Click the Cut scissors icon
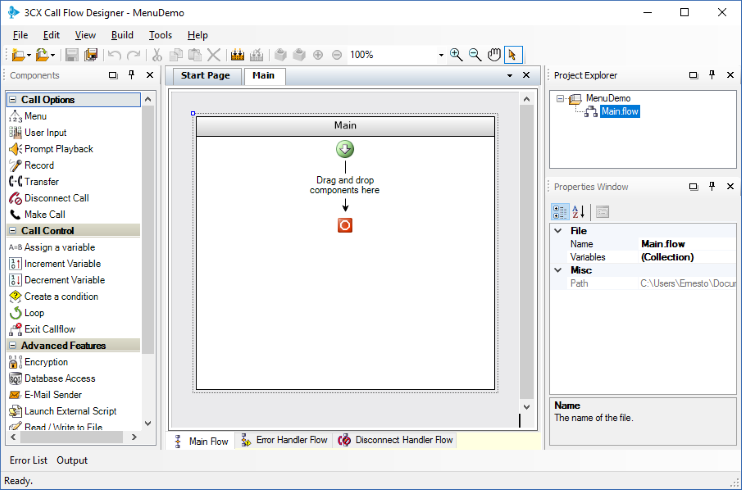Screen dimensions: 742x490 point(157,55)
